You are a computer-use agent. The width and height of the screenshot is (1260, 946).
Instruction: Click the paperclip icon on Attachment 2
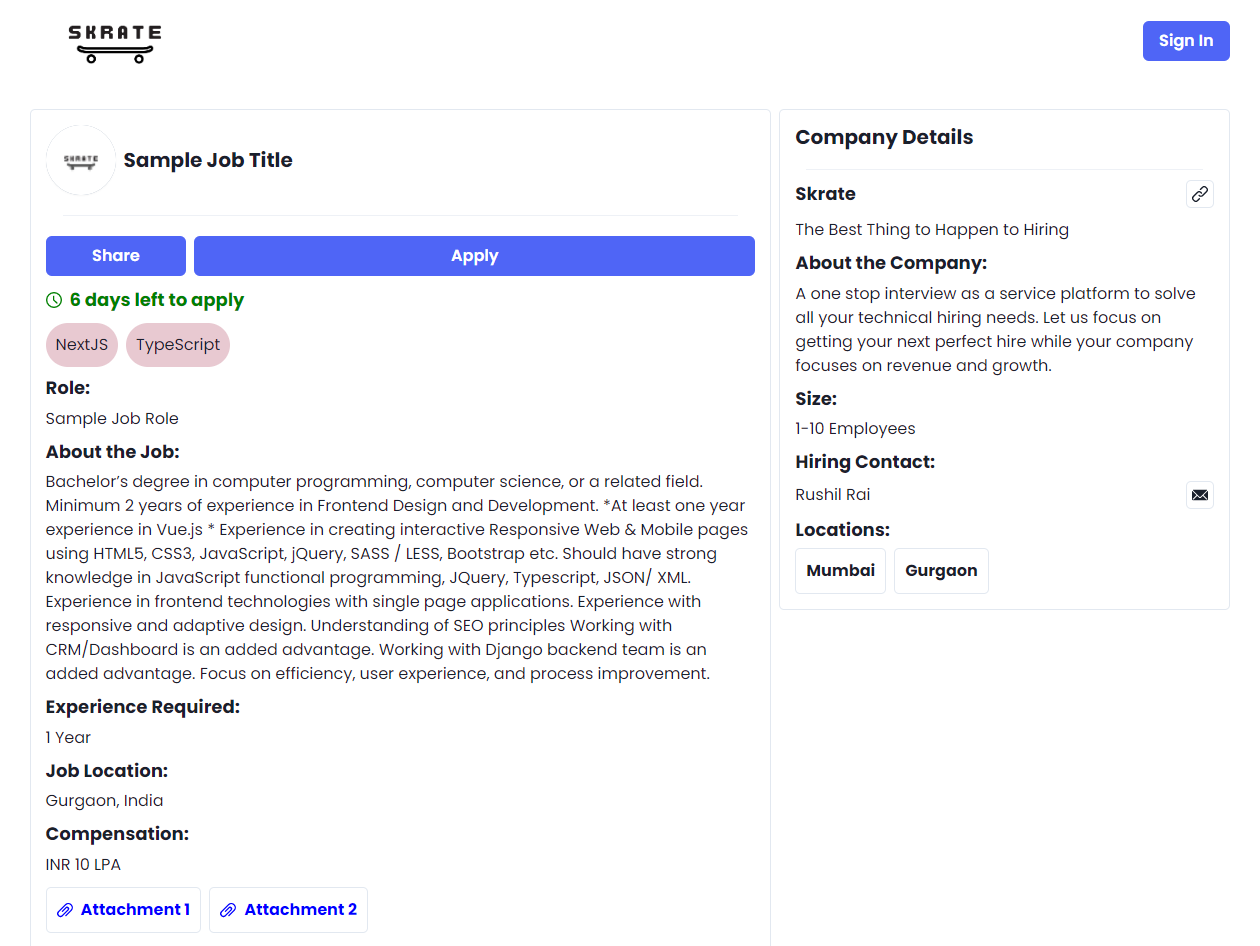tap(228, 910)
